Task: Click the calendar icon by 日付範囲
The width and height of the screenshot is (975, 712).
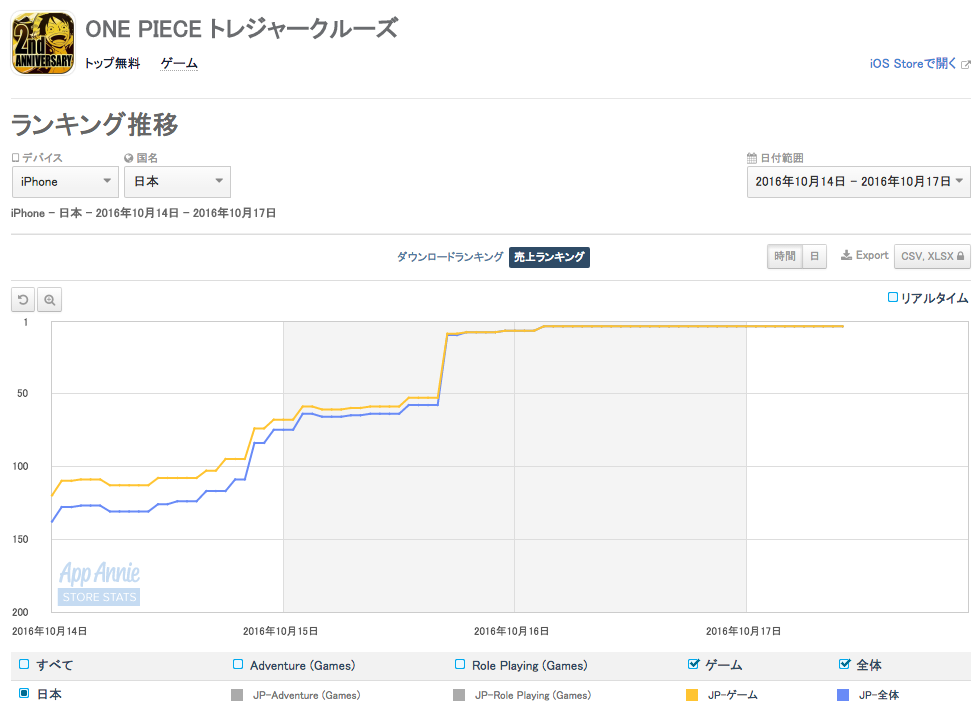Action: click(x=752, y=158)
